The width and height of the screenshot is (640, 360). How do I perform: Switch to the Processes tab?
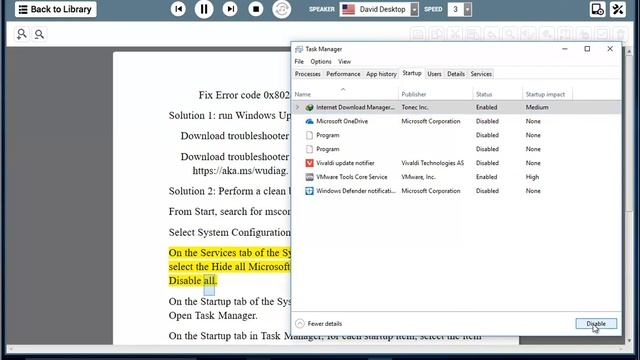307,74
